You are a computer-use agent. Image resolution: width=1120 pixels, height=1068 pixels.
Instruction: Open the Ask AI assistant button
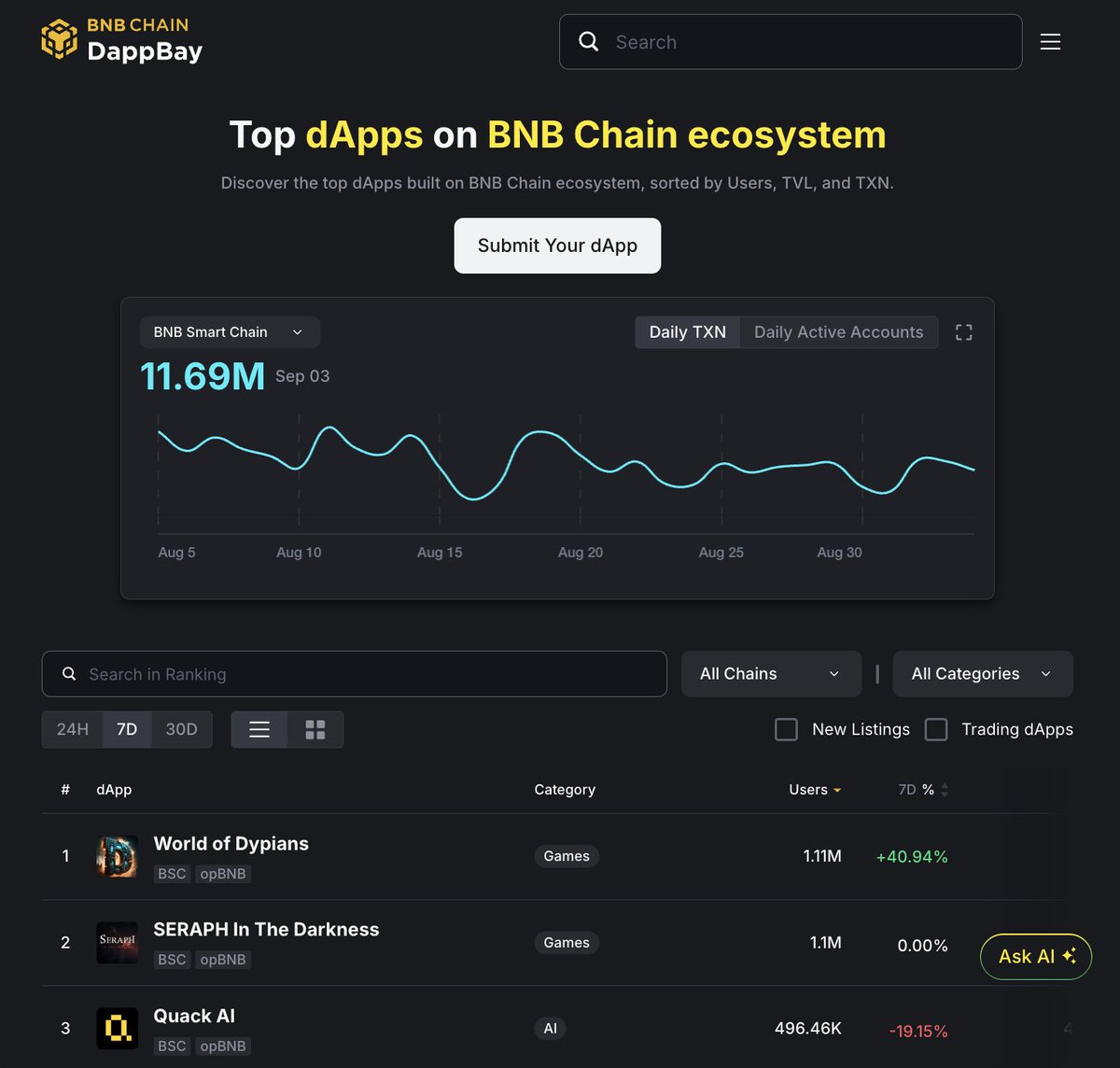1036,956
